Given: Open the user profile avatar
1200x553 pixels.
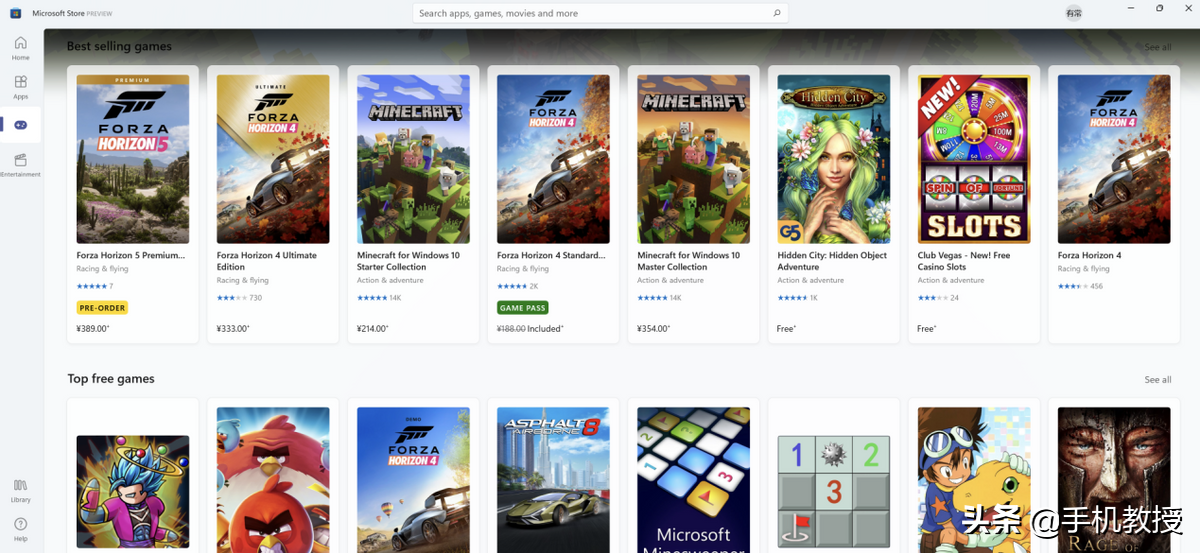Looking at the screenshot, I should click(1074, 13).
